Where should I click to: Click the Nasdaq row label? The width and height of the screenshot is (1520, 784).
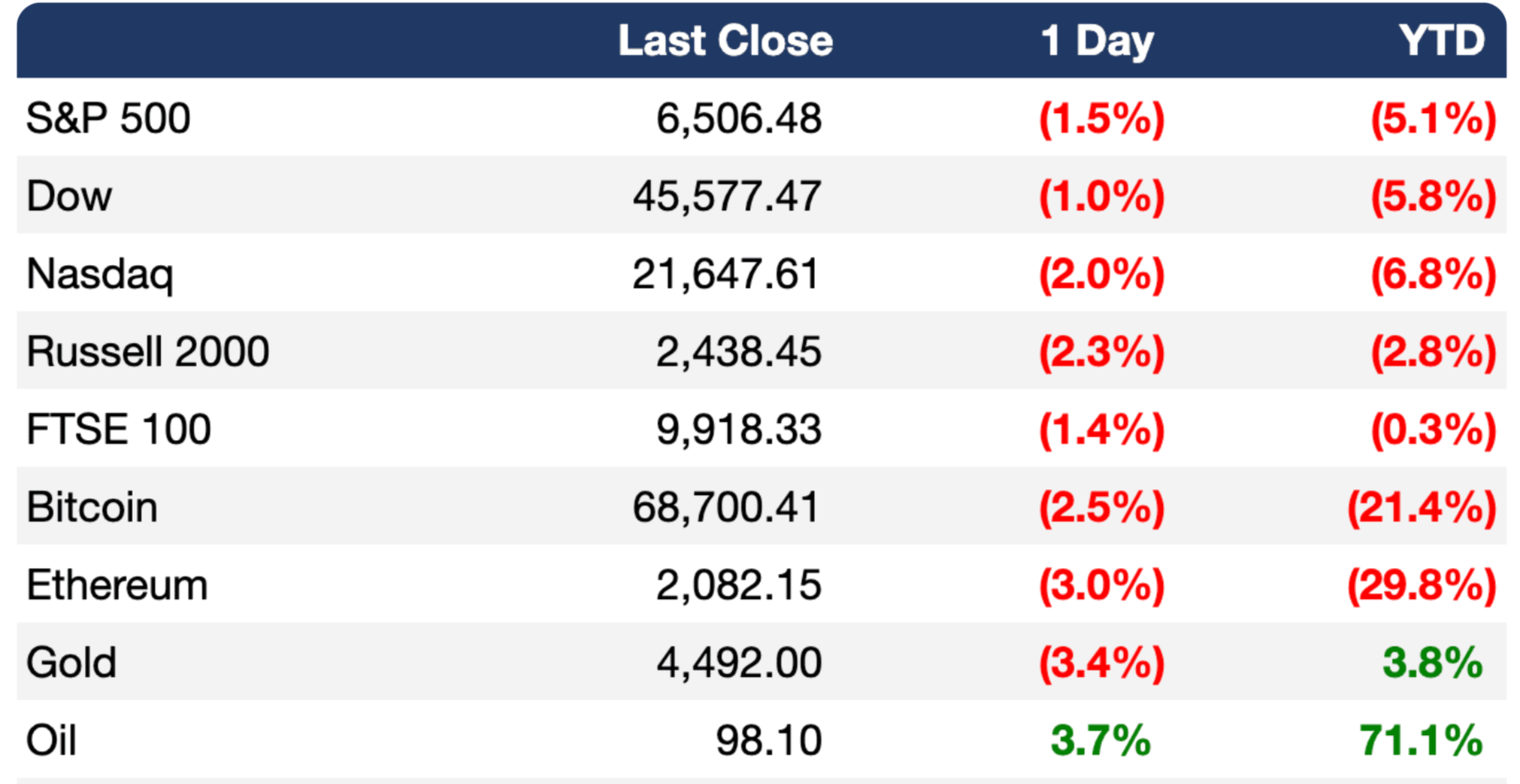(100, 274)
